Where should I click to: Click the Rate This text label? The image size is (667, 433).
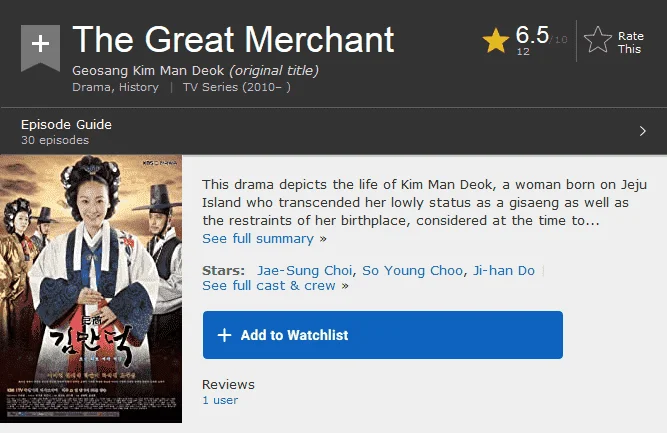(631, 43)
